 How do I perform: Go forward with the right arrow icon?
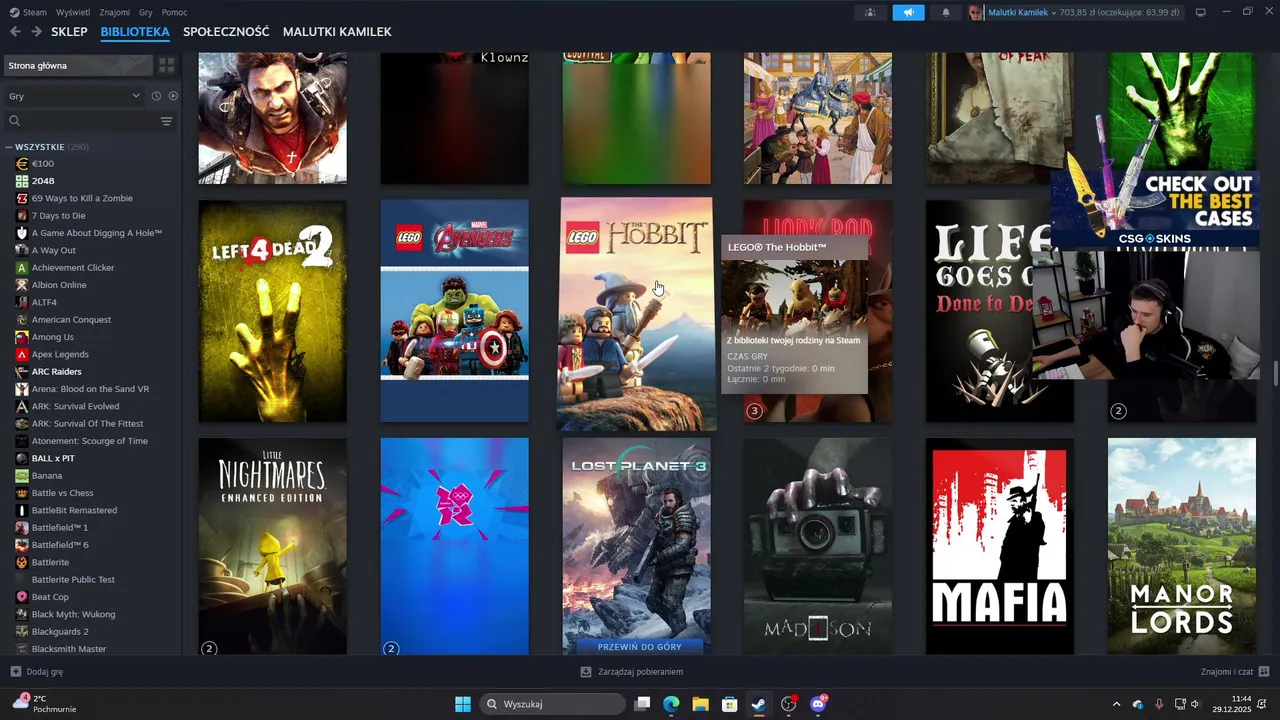(x=36, y=32)
